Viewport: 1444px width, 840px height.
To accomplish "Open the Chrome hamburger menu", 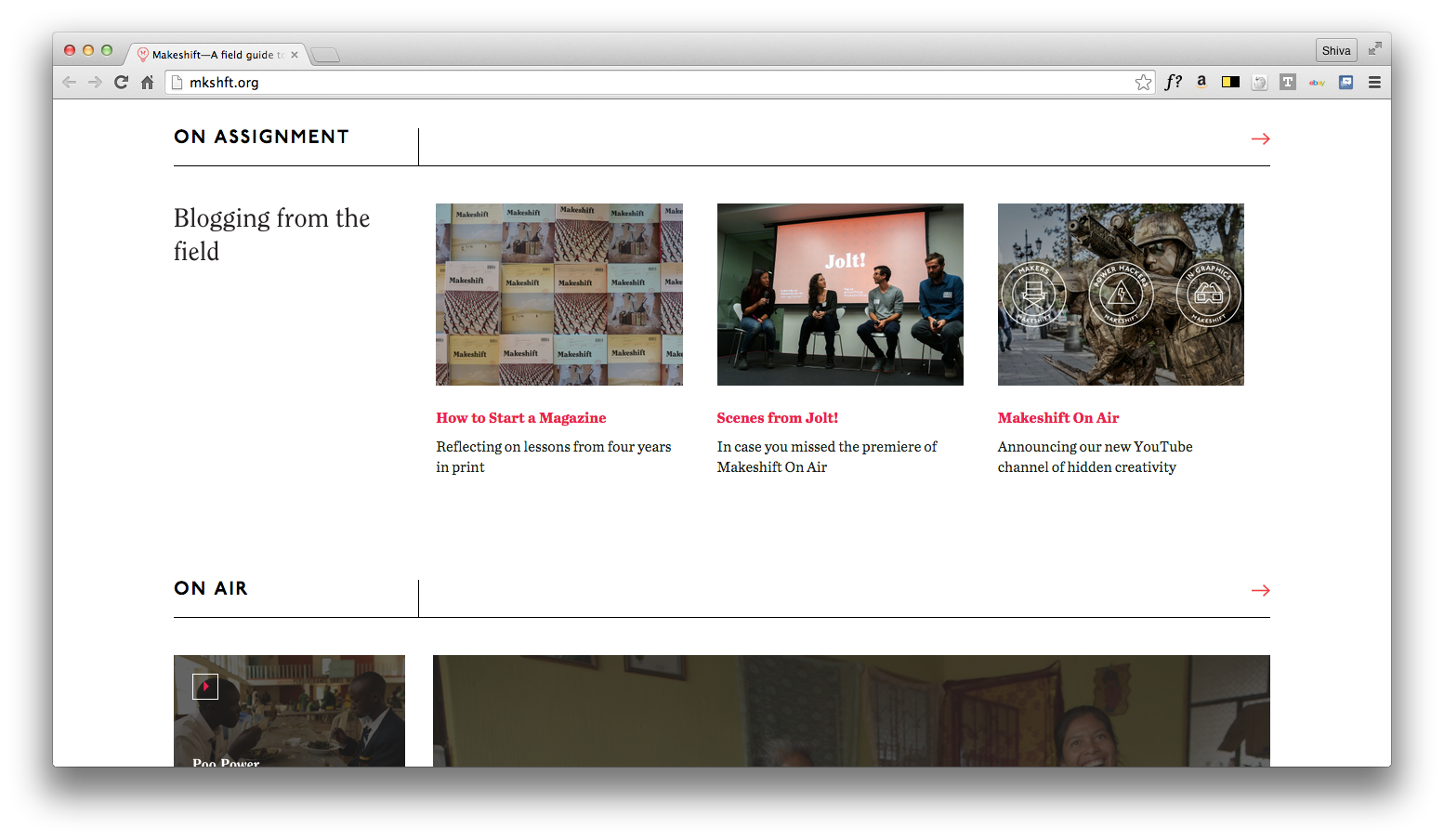I will (1374, 82).
